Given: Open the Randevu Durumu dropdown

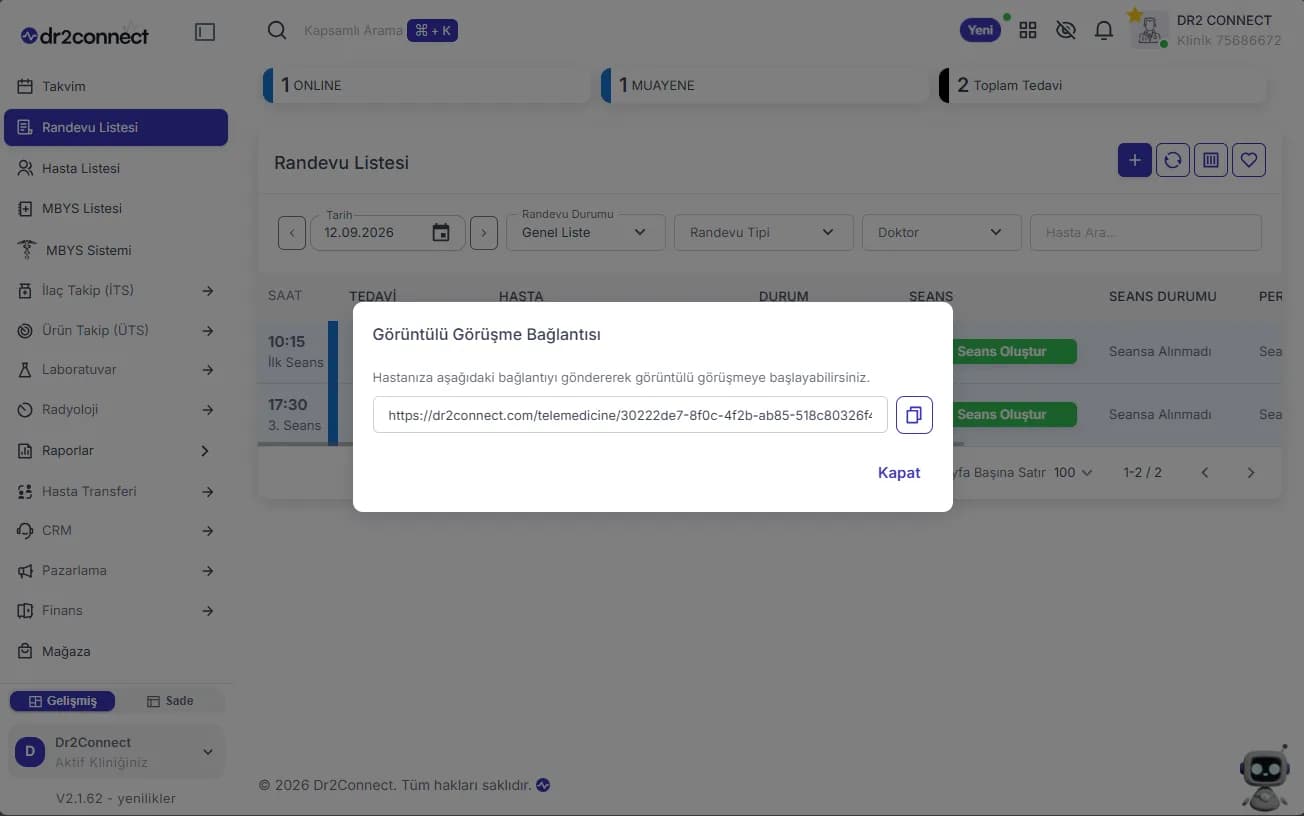Looking at the screenshot, I should click(585, 232).
